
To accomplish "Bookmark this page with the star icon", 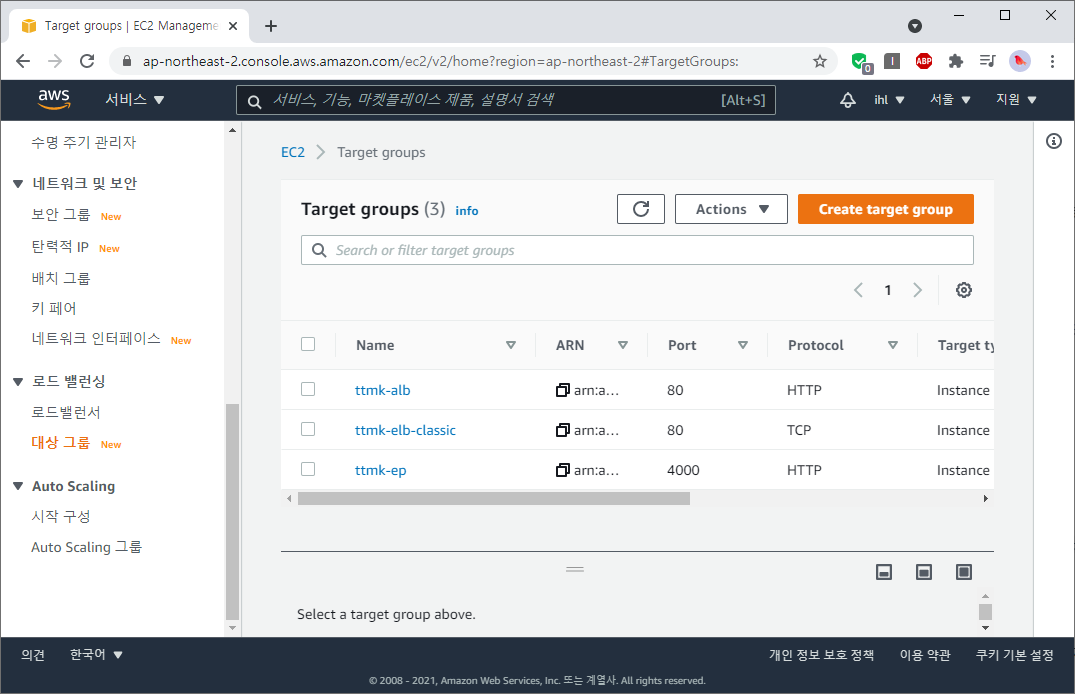I will [819, 62].
